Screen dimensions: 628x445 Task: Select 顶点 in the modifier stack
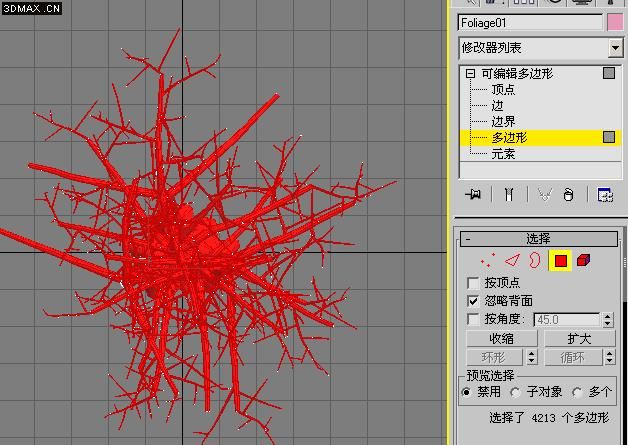coord(503,89)
